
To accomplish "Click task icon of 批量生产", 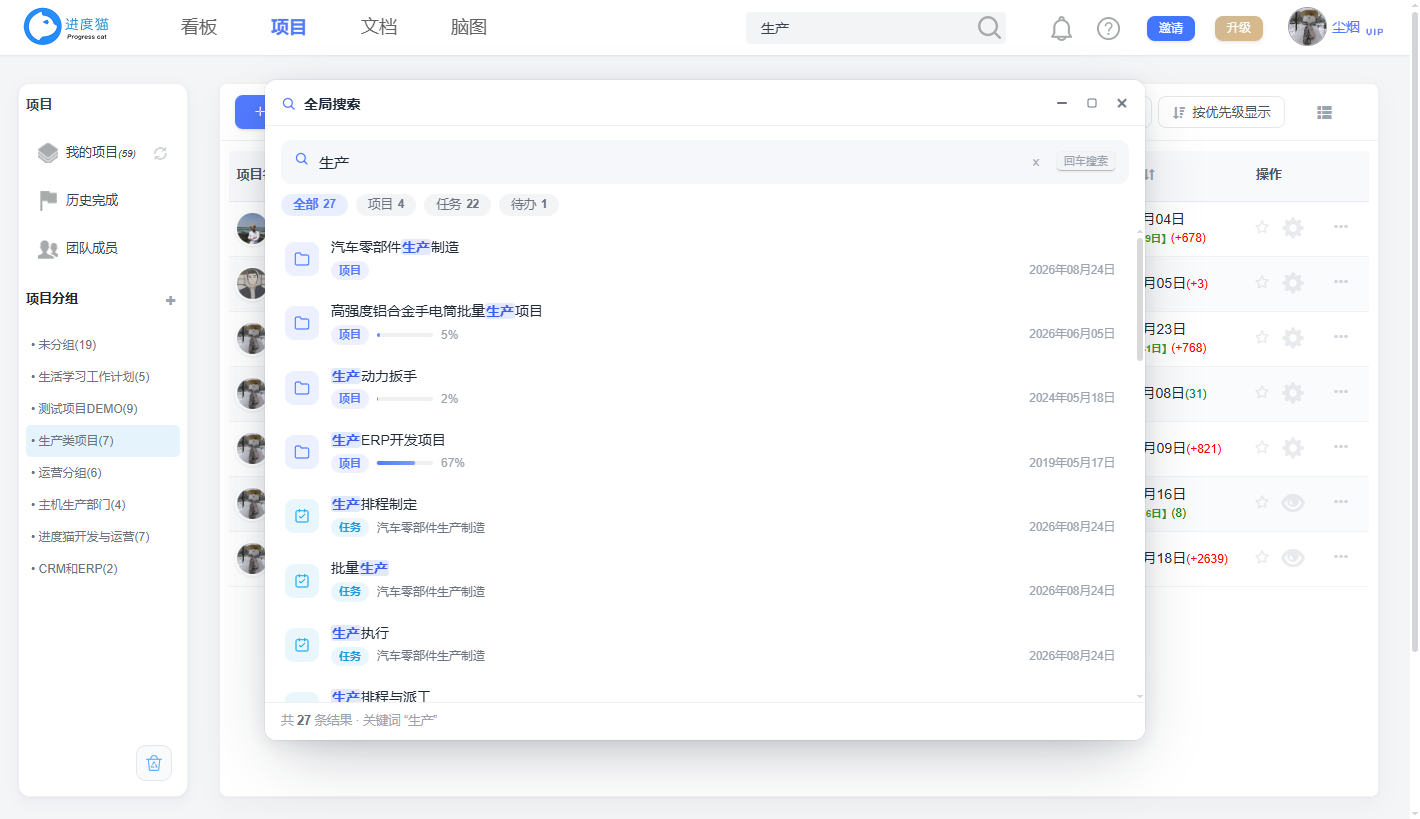I will point(302,581).
